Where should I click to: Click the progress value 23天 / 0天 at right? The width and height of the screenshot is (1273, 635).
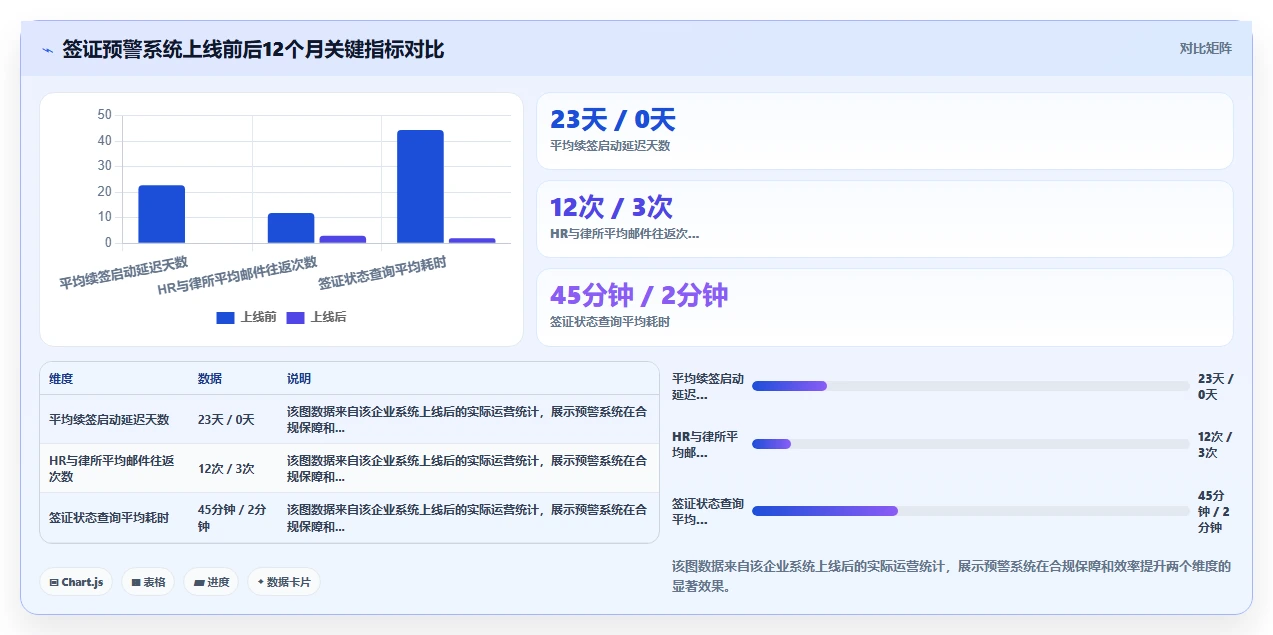(x=1216, y=387)
